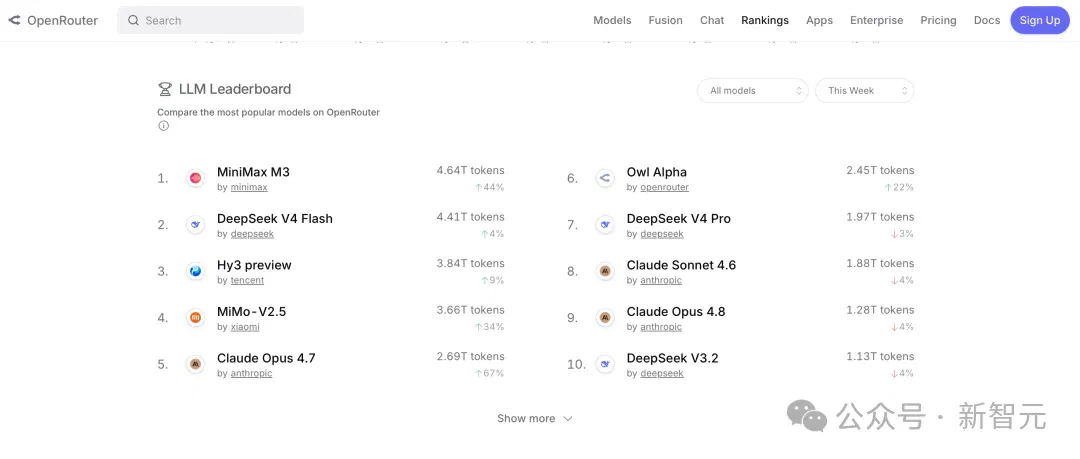Image resolution: width=1080 pixels, height=459 pixels.
Task: Click the 1.28T tokens value
Action: pyautogui.click(x=880, y=309)
